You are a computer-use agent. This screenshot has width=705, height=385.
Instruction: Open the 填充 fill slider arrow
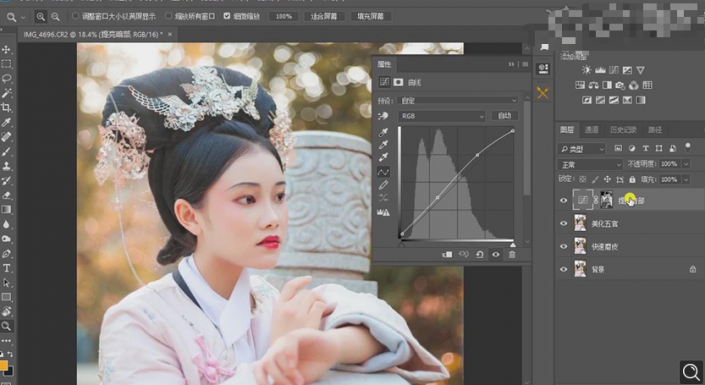click(686, 179)
